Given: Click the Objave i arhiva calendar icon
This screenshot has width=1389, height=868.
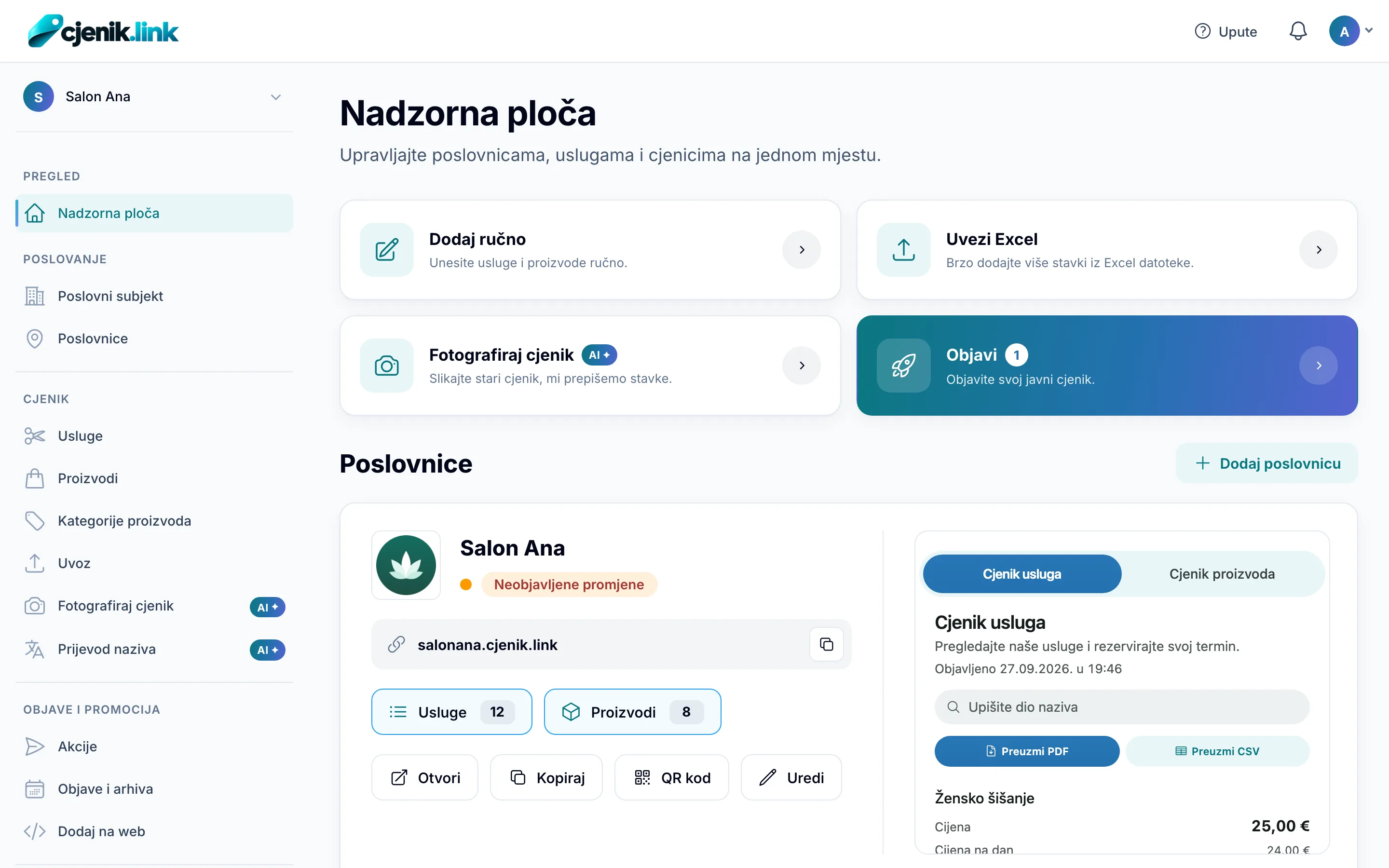Looking at the screenshot, I should pyautogui.click(x=34, y=789).
